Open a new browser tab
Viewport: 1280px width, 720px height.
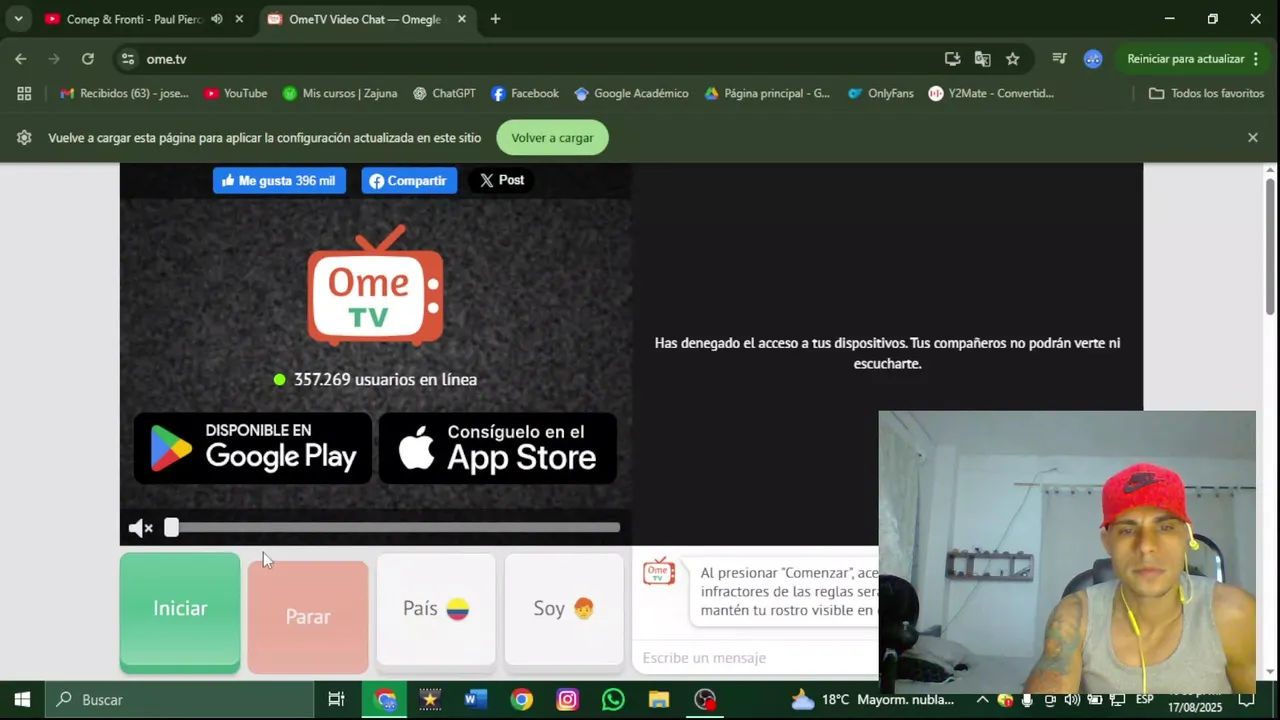coord(495,19)
